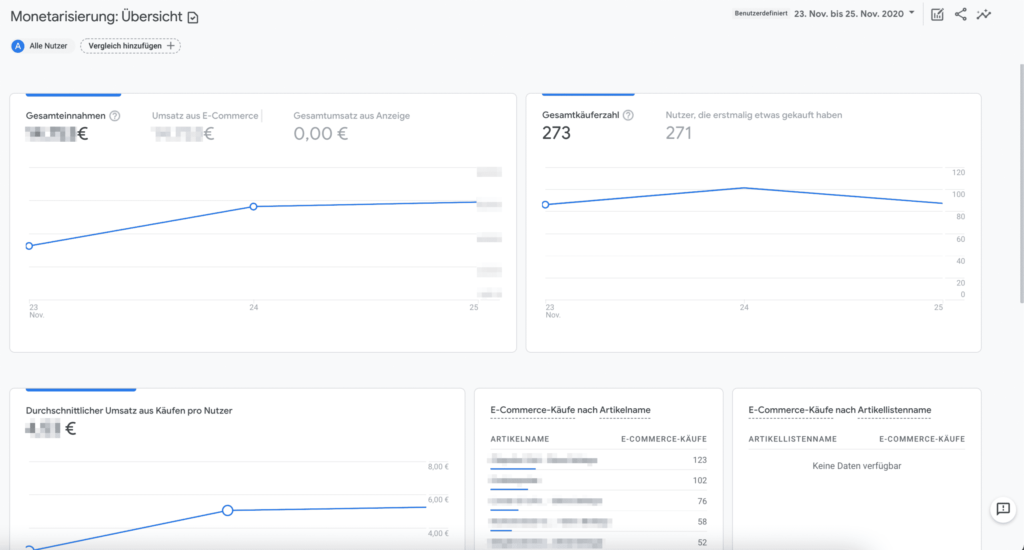The image size is (1024, 550).
Task: Select 'Gesamtumsatz aus Anzeige' metric tab
Action: click(x=351, y=116)
